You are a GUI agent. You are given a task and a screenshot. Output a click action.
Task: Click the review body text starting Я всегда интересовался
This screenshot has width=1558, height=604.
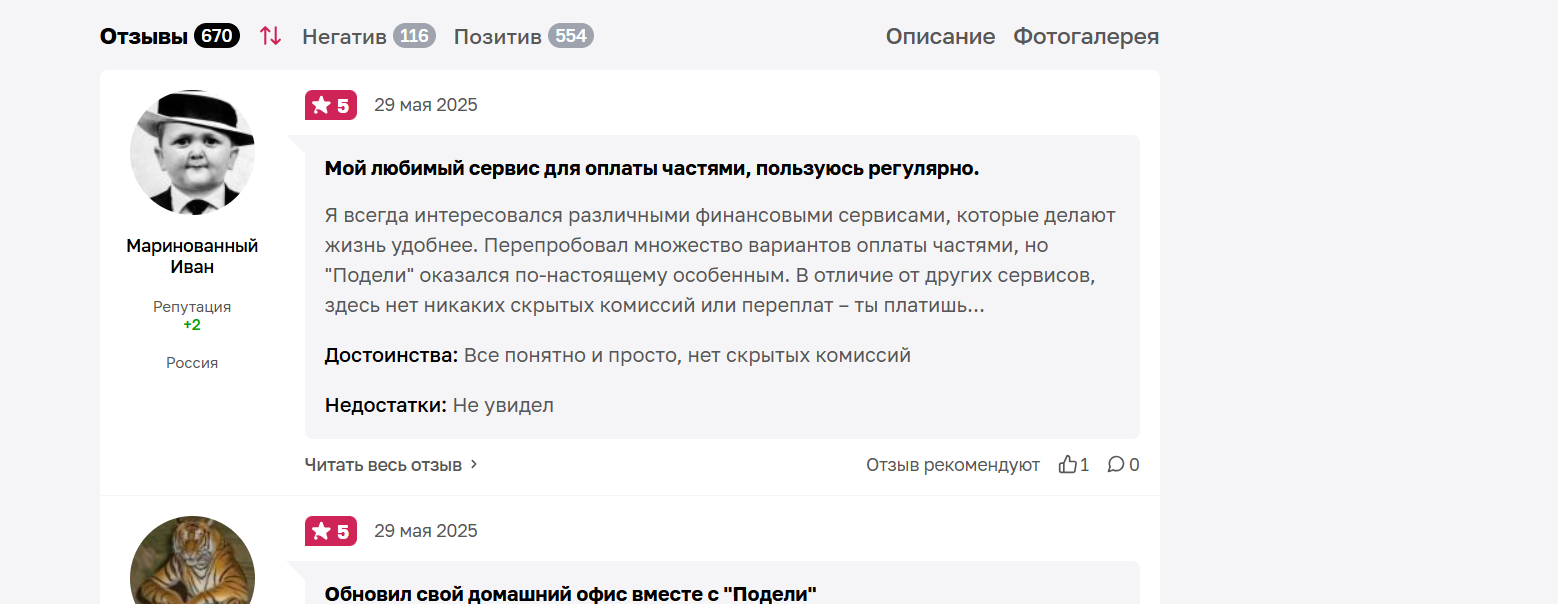(720, 260)
